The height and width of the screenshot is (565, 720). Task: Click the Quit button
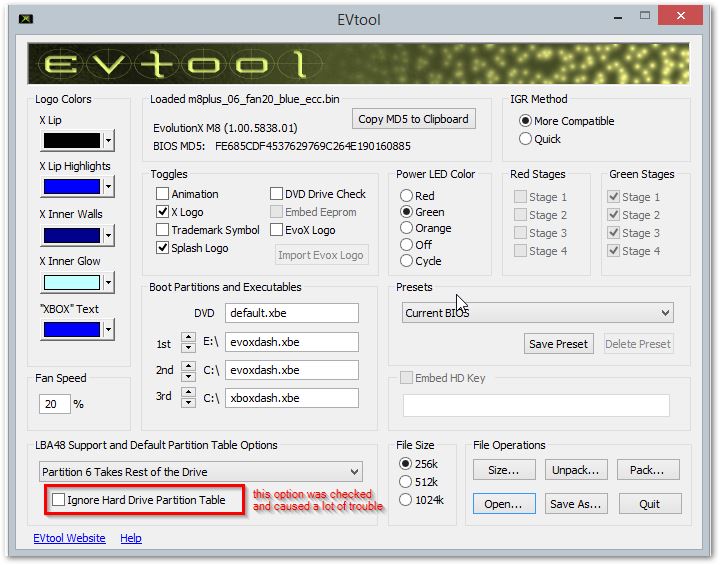[649, 504]
